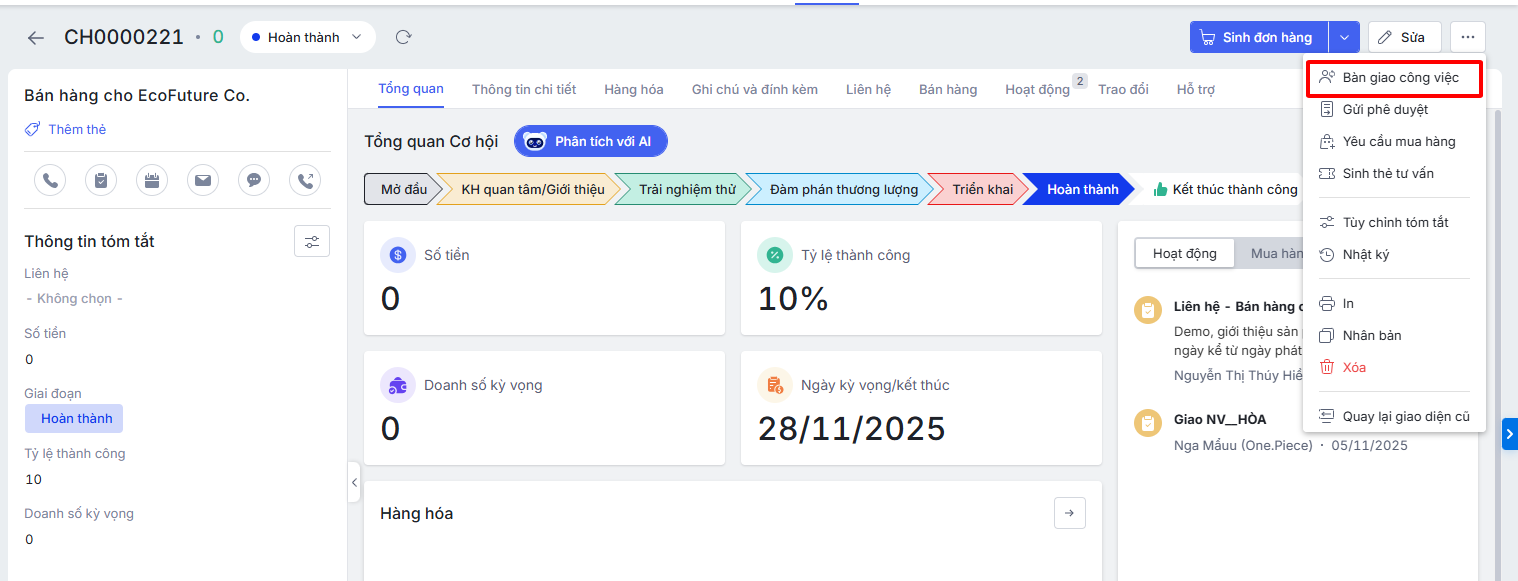Click the chat bubble message icon

click(254, 180)
